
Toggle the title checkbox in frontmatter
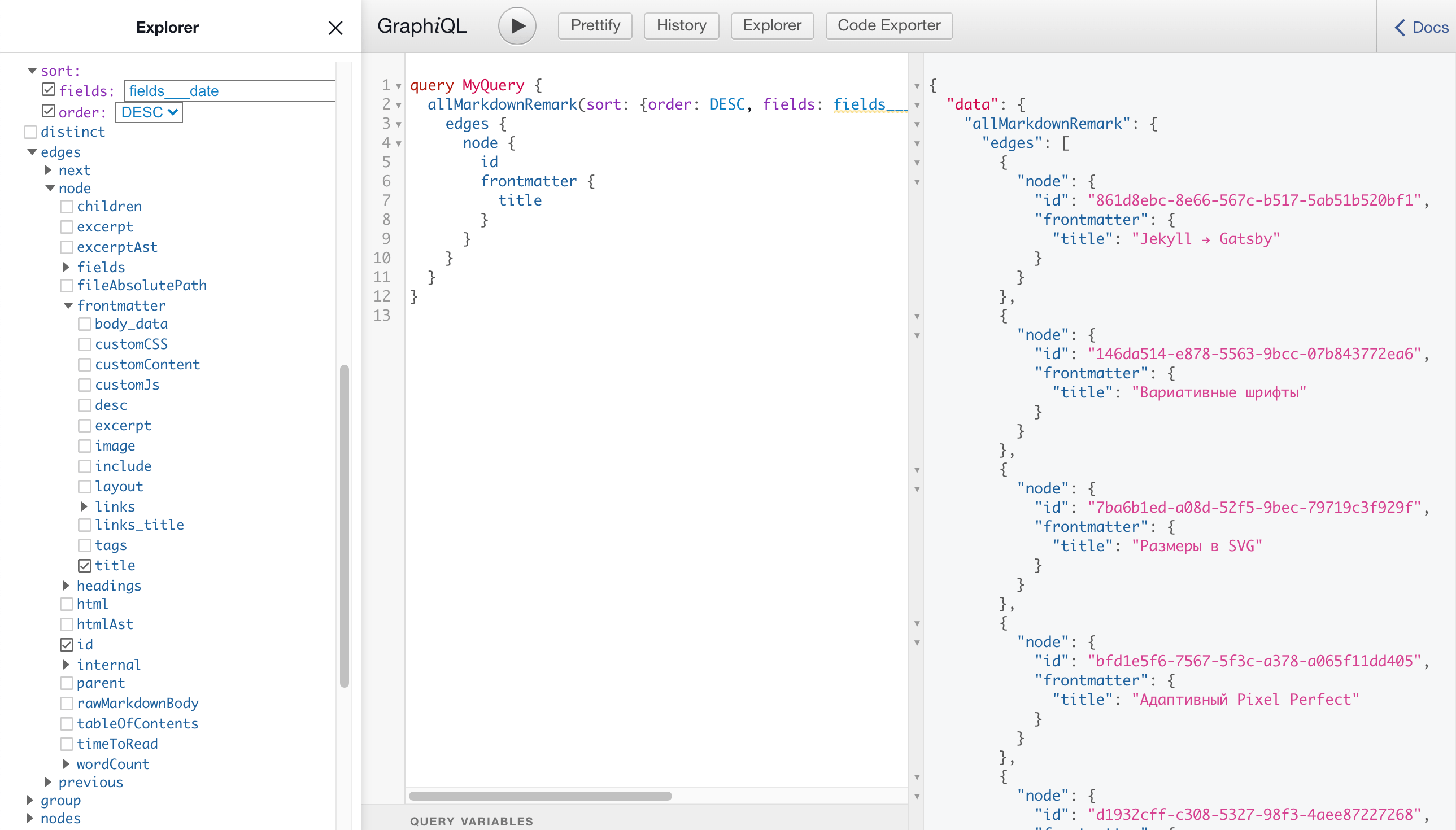(84, 565)
